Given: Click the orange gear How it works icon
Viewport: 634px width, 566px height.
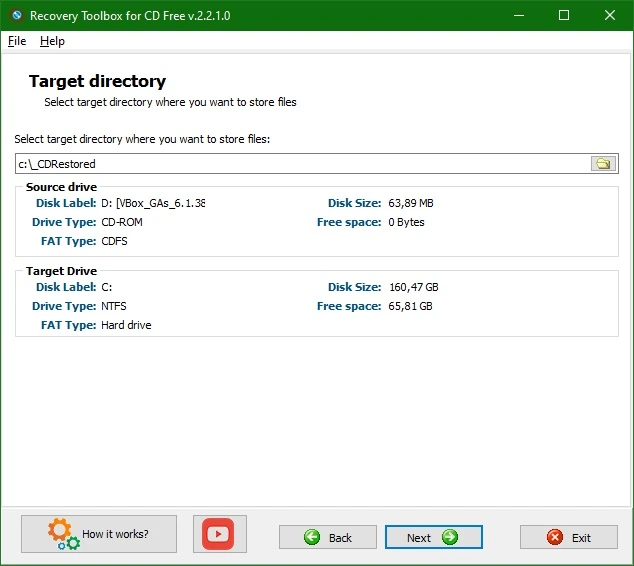Looking at the screenshot, I should tap(63, 534).
